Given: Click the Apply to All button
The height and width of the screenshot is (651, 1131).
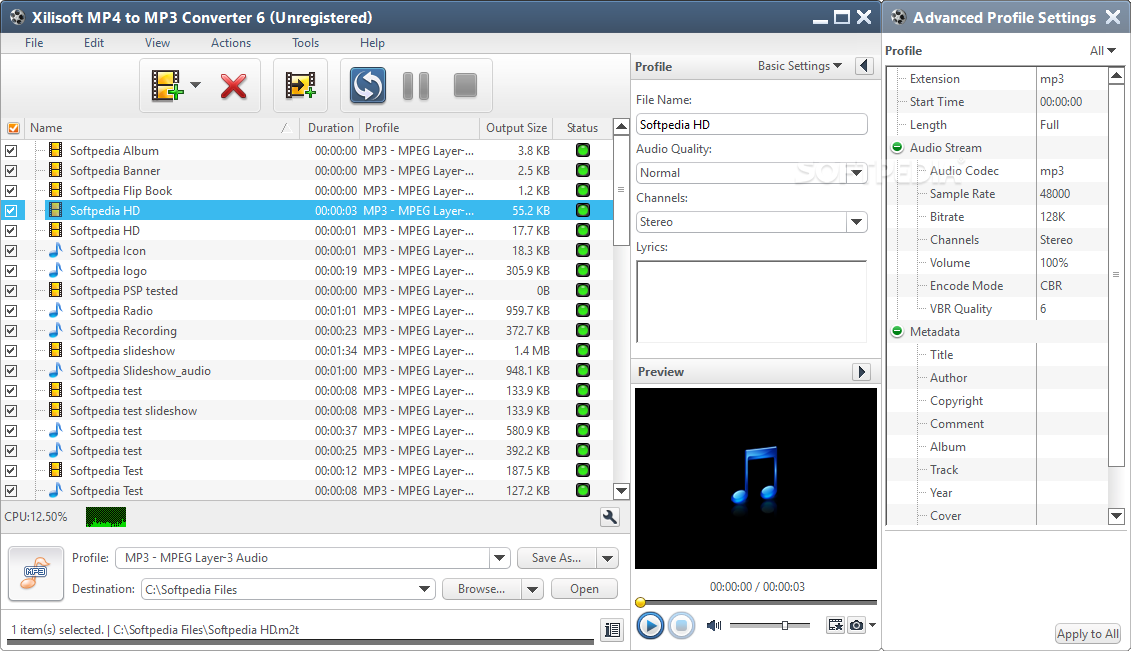Looking at the screenshot, I should [x=1088, y=634].
